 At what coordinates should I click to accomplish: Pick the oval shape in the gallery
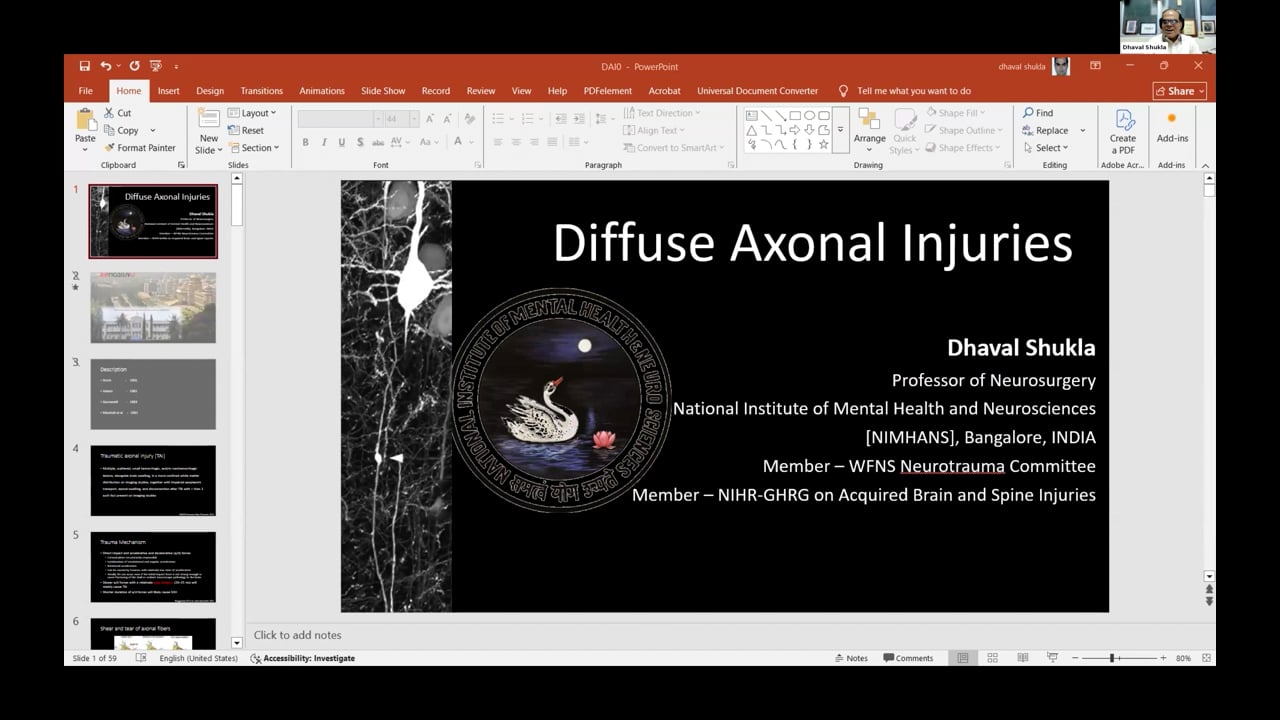[x=809, y=116]
